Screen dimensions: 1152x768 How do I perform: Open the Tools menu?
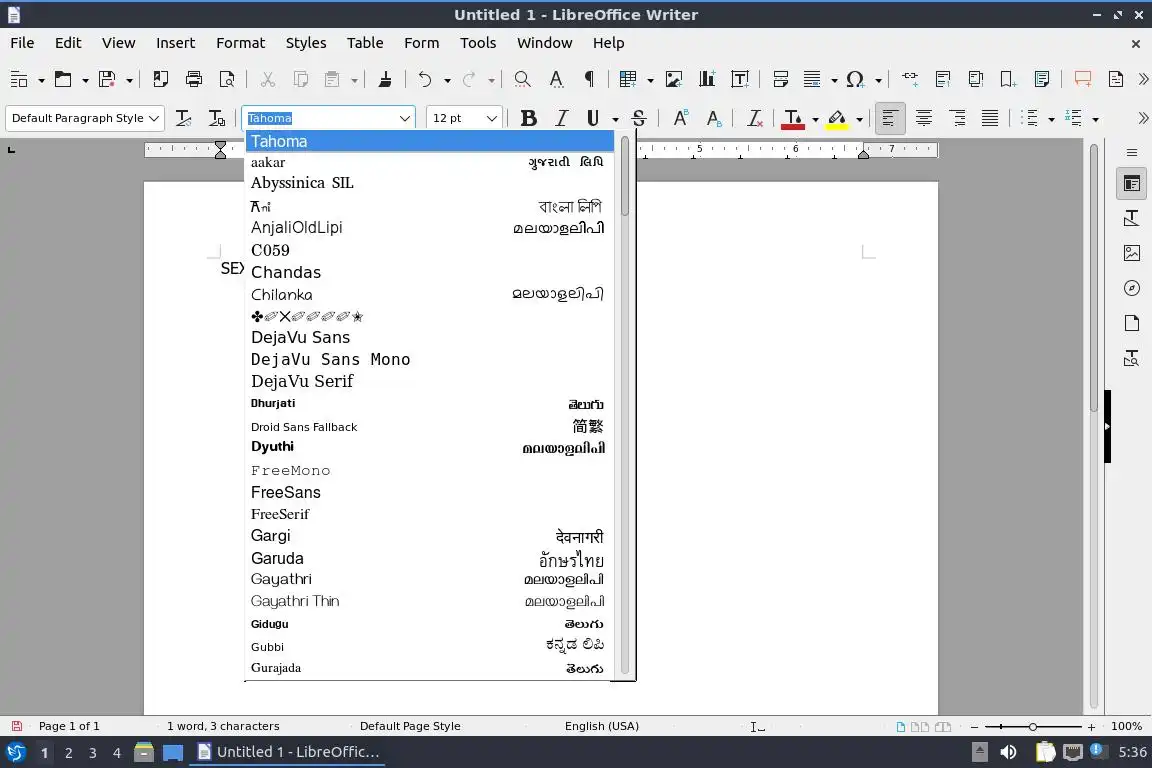478,43
